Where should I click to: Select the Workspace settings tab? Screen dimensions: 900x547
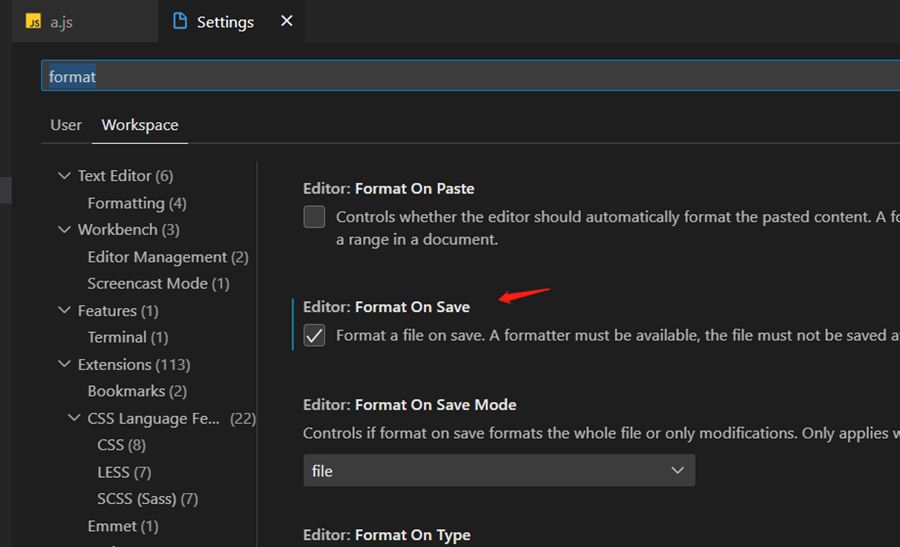140,125
